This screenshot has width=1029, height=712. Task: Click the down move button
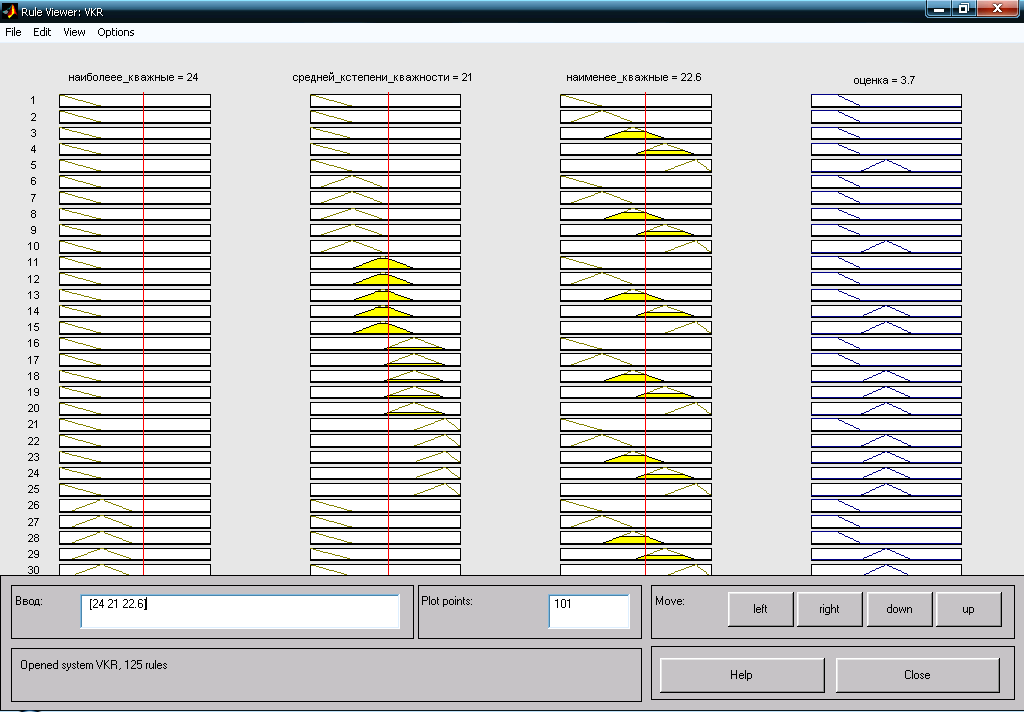pos(899,609)
